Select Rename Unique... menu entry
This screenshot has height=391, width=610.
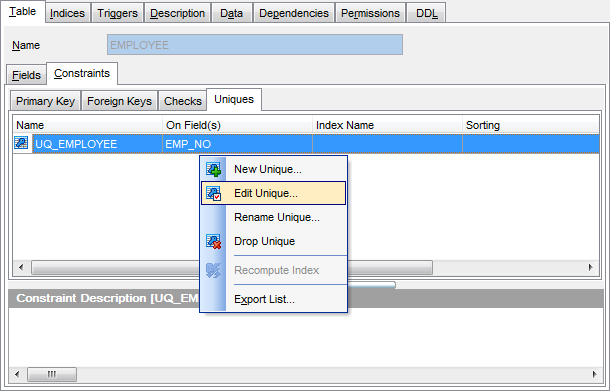(273, 217)
